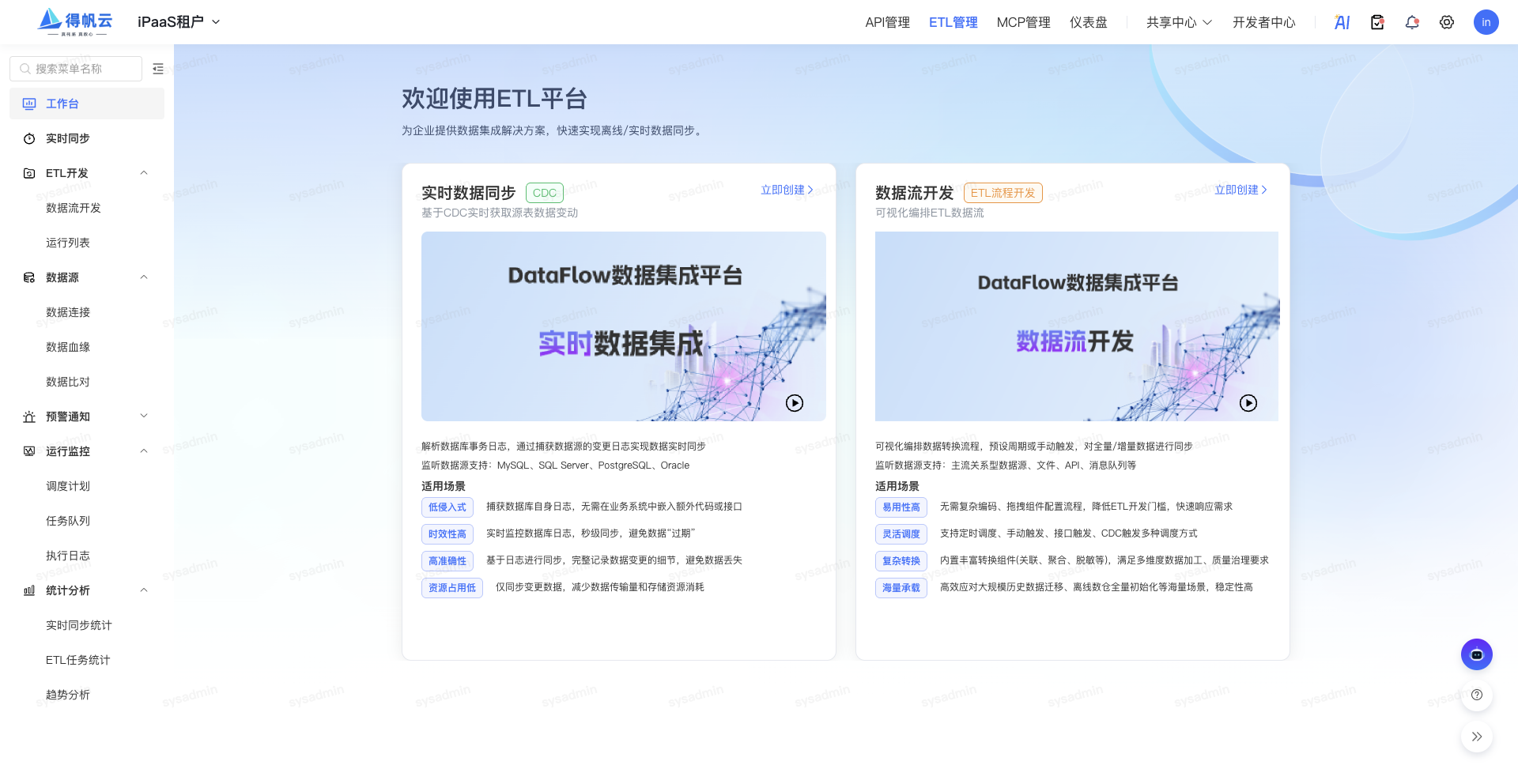Click the 预警通知 alarm icon
The height and width of the screenshot is (784, 1518).
click(29, 416)
